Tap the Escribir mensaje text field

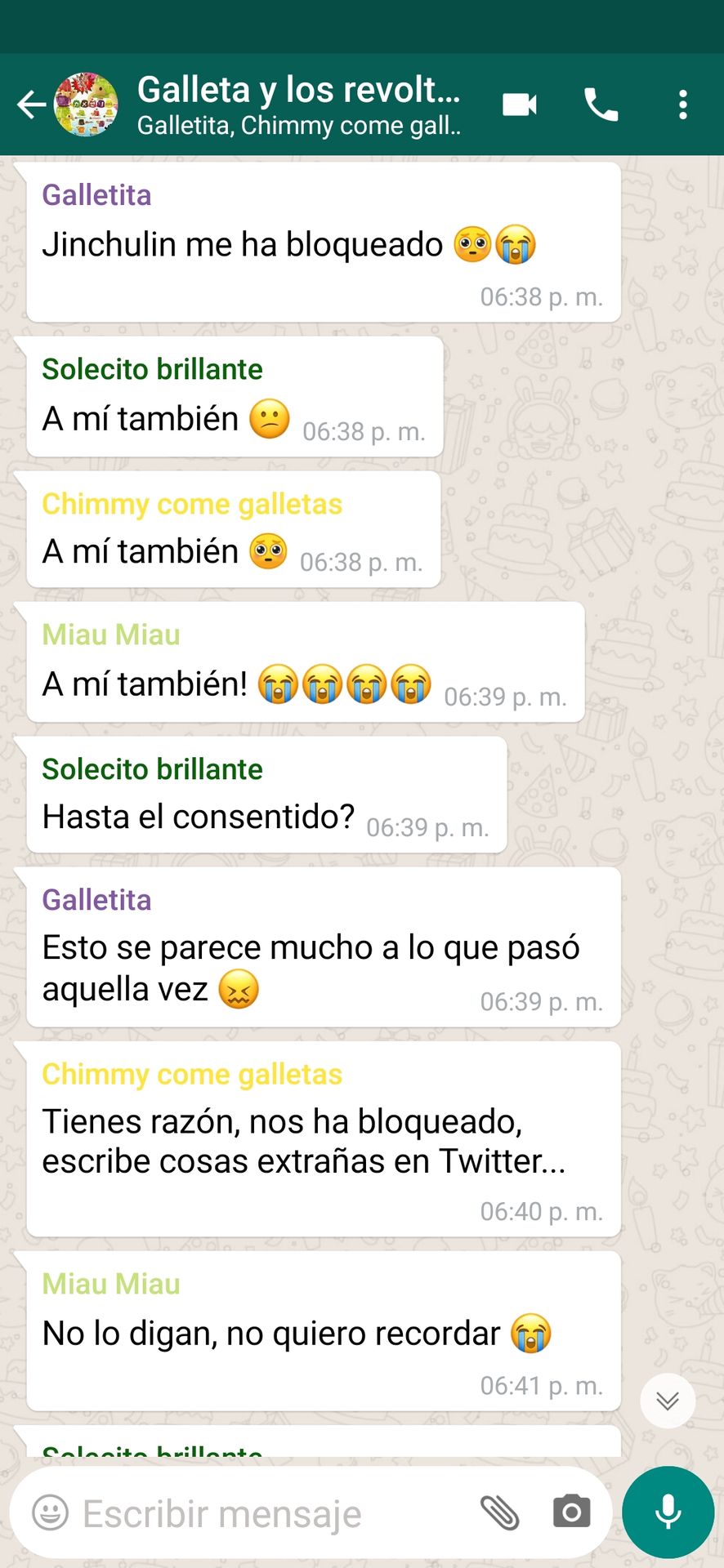click(x=270, y=1513)
